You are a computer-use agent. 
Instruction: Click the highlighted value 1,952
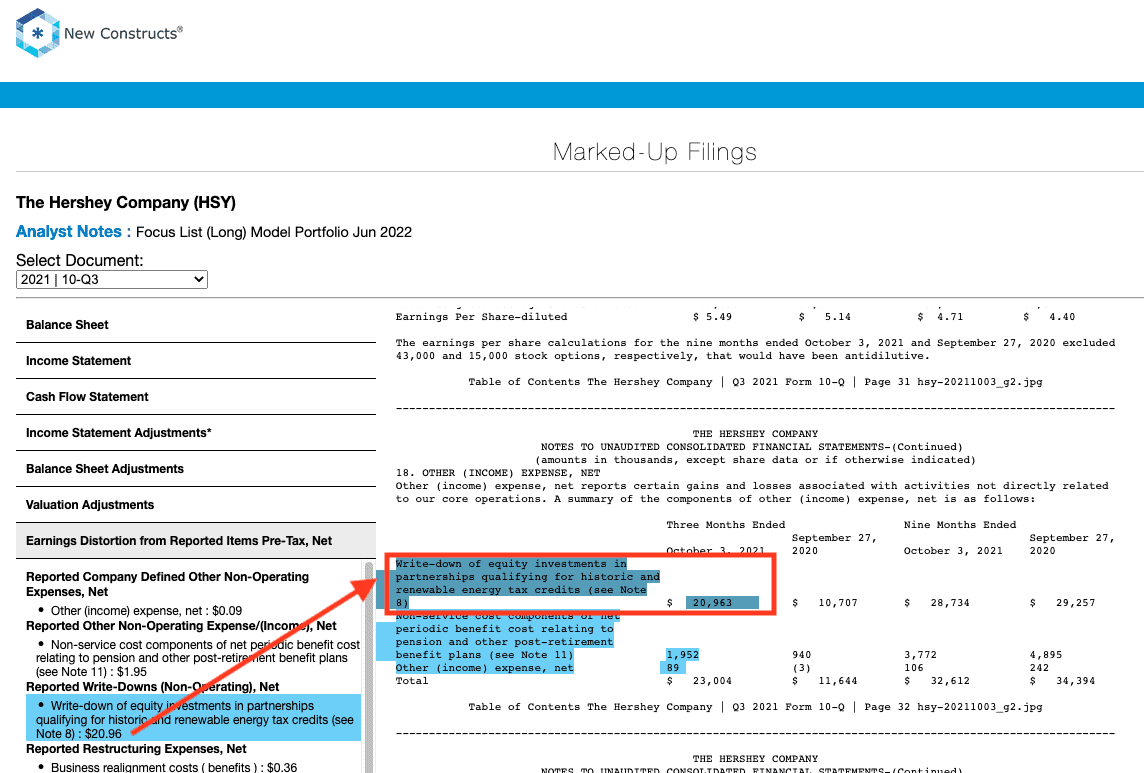[683, 655]
